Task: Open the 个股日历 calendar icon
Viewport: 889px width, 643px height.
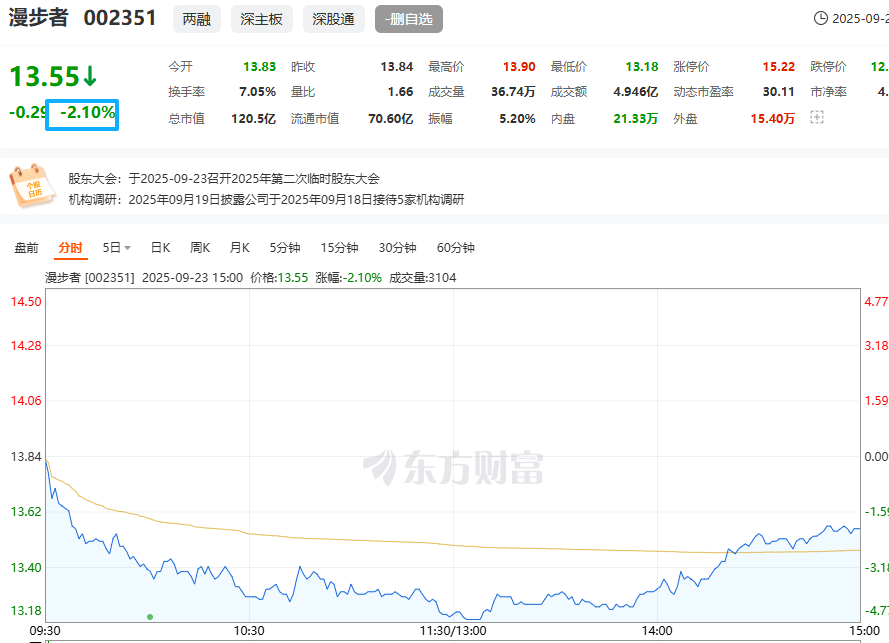Action: tap(32, 185)
